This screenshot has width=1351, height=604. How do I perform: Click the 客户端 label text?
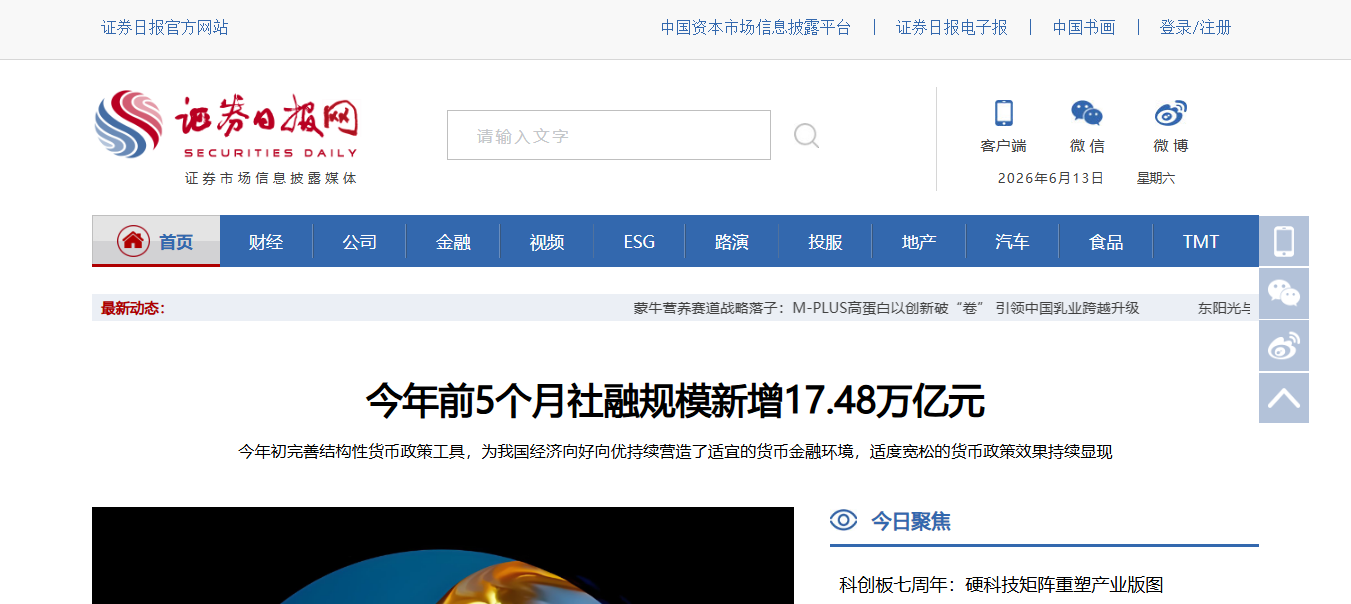[1003, 146]
